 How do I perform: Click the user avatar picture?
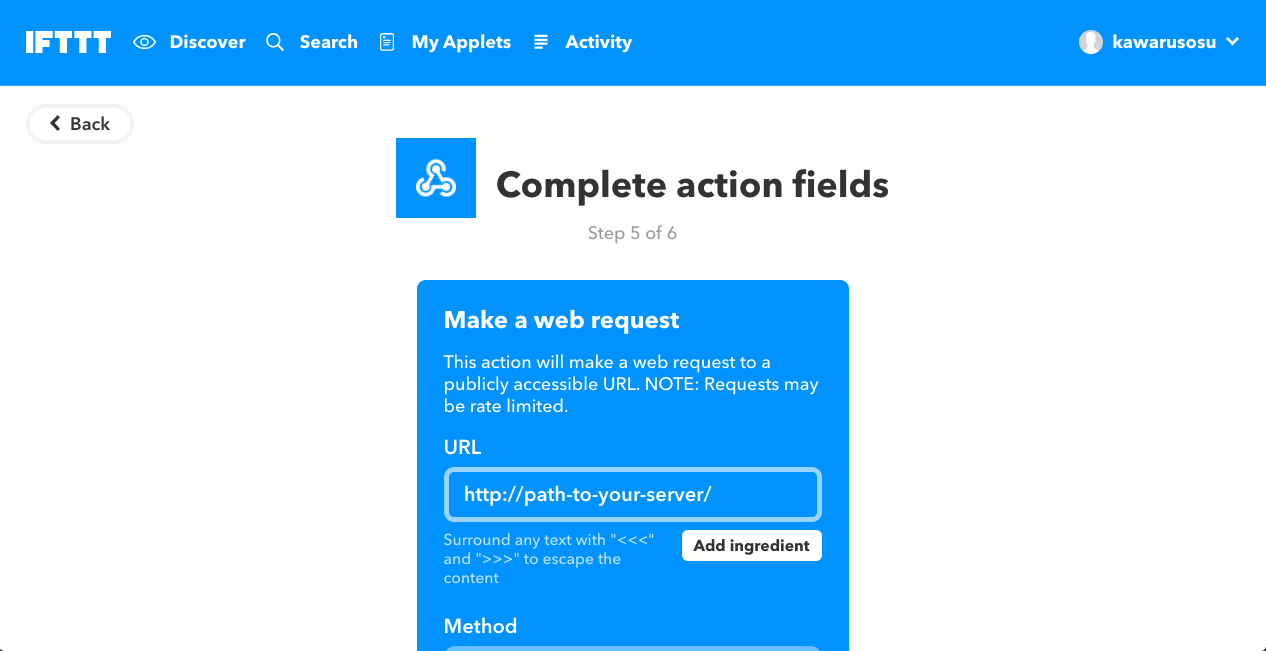coord(1091,42)
